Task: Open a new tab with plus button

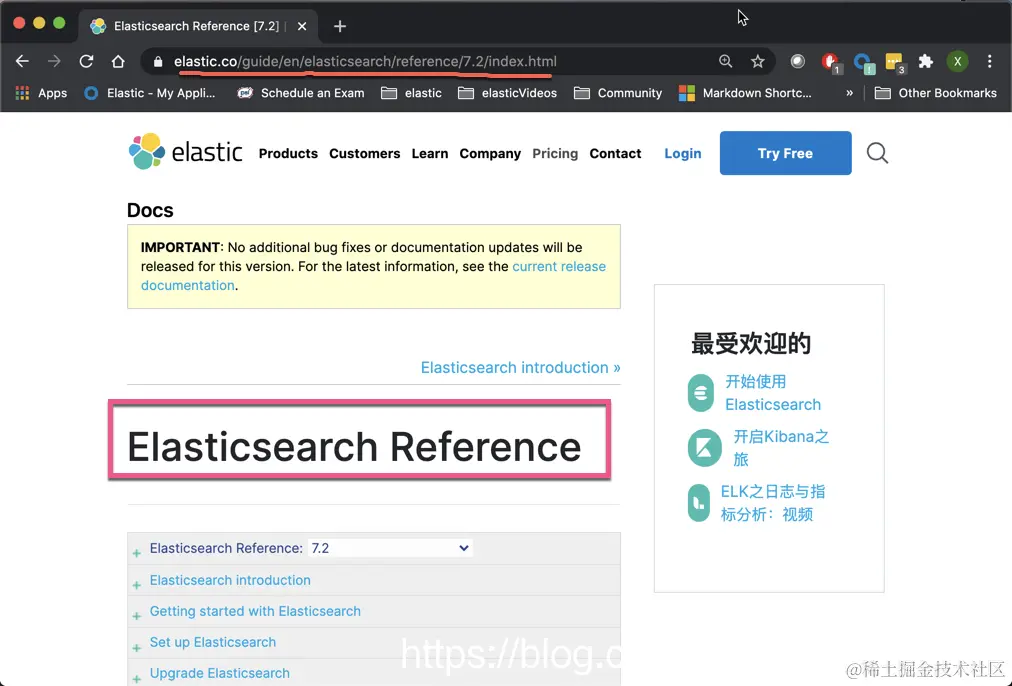Action: (x=340, y=26)
